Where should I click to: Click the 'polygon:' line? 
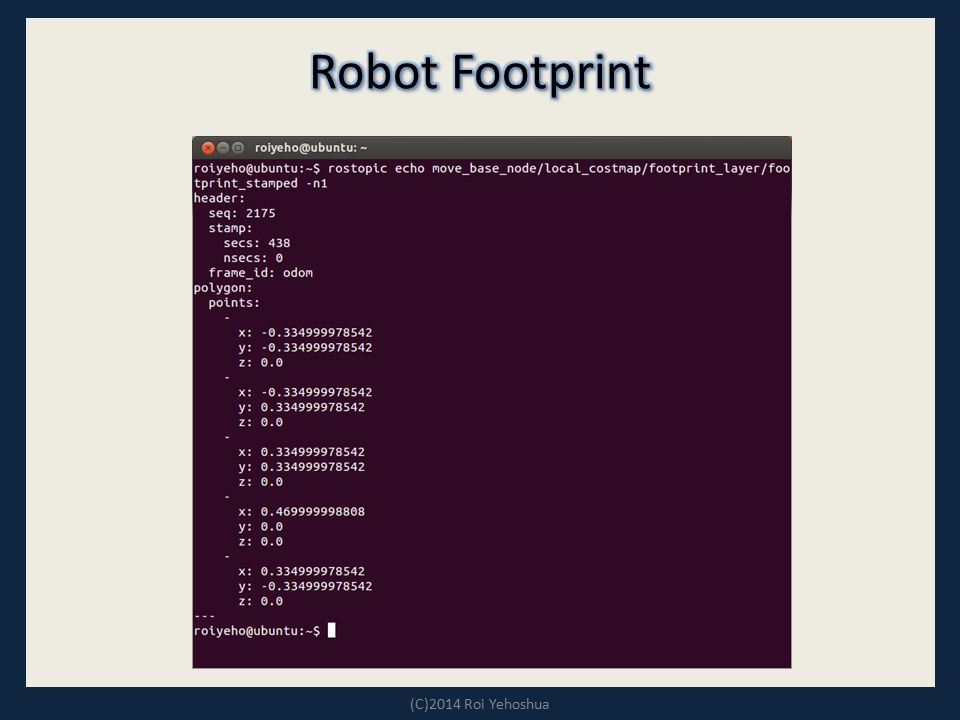[223, 288]
